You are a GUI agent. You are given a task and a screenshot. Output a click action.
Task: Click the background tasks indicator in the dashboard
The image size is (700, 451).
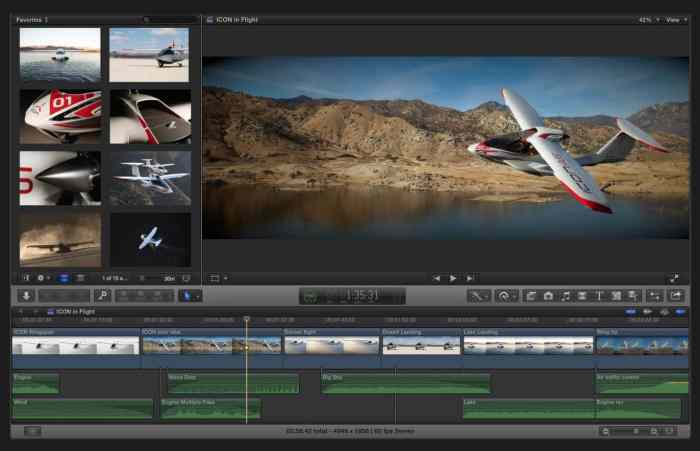311,296
